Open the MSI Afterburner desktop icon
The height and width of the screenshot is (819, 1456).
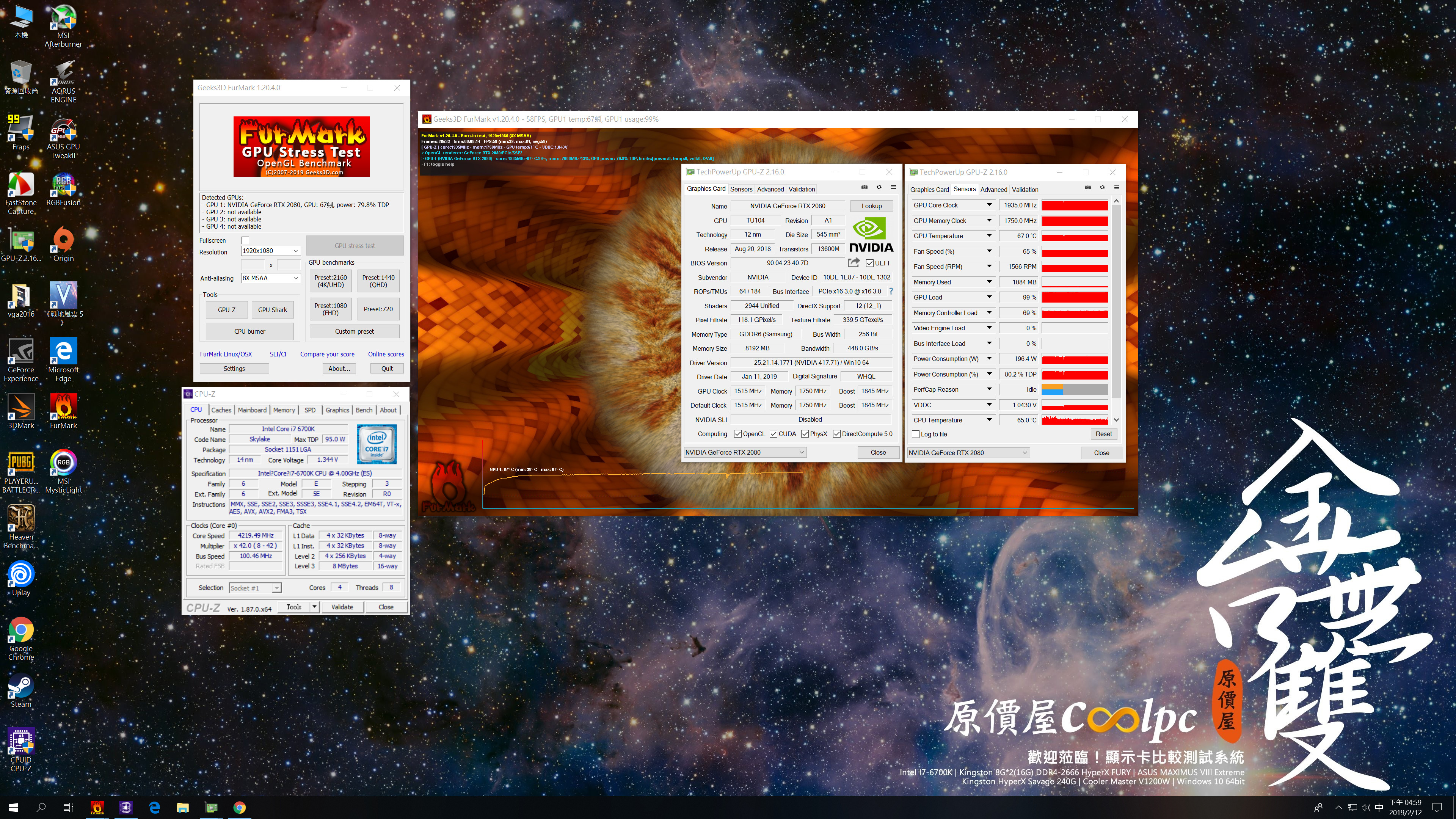(63, 26)
